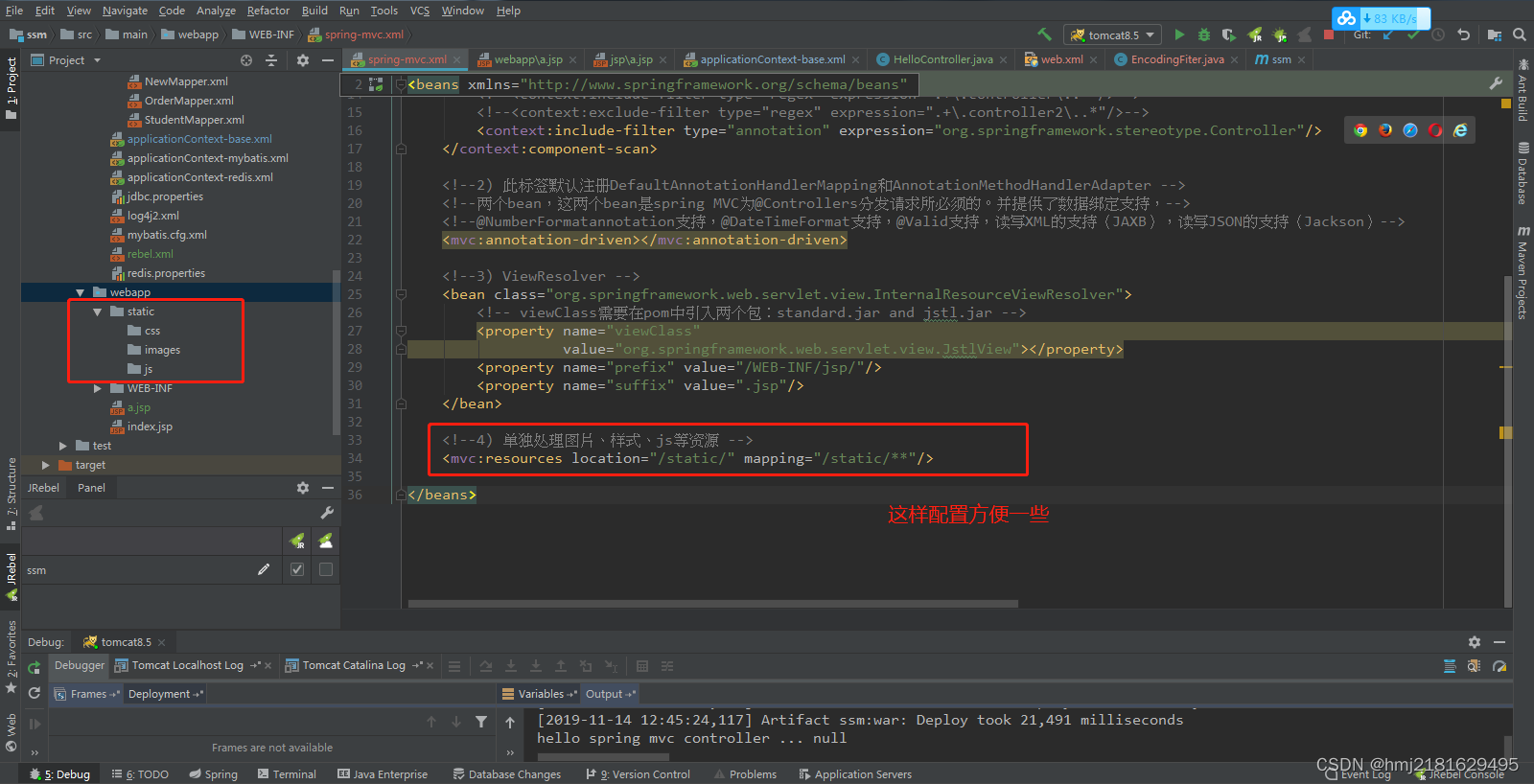Viewport: 1534px width, 784px height.
Task: Uncheck the JRebel checkbox for ssm
Action: [297, 569]
